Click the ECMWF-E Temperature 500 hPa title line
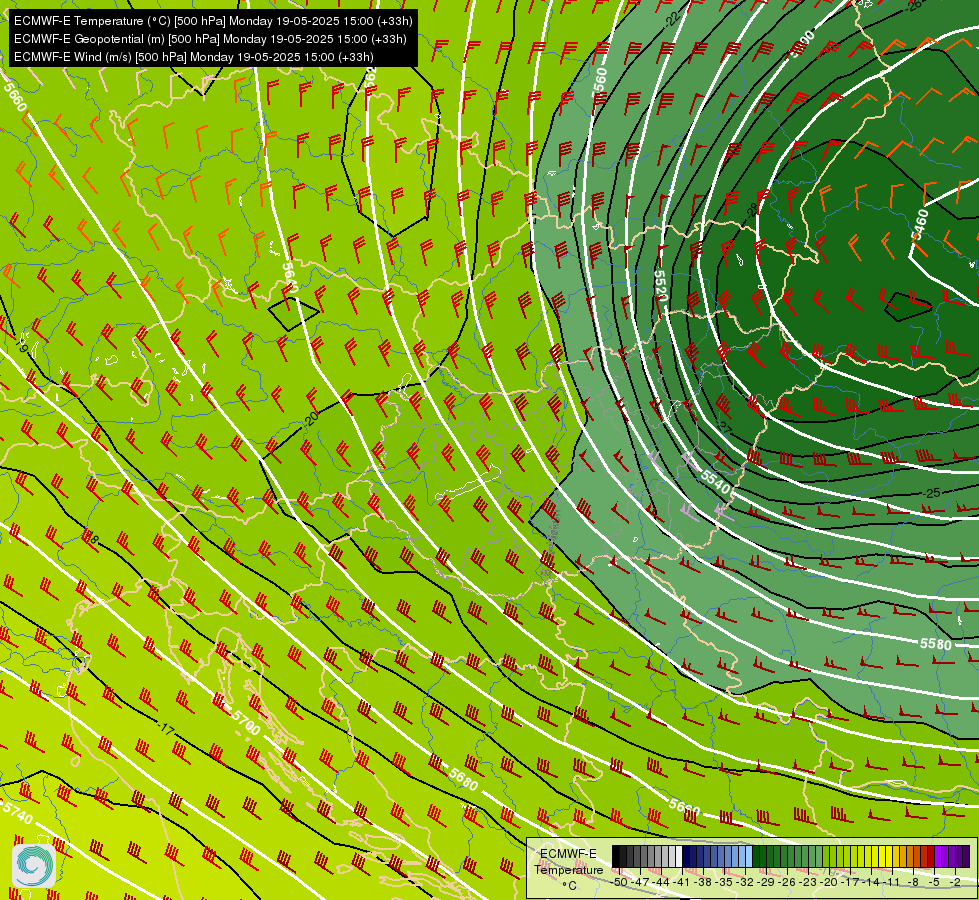 click(x=213, y=21)
